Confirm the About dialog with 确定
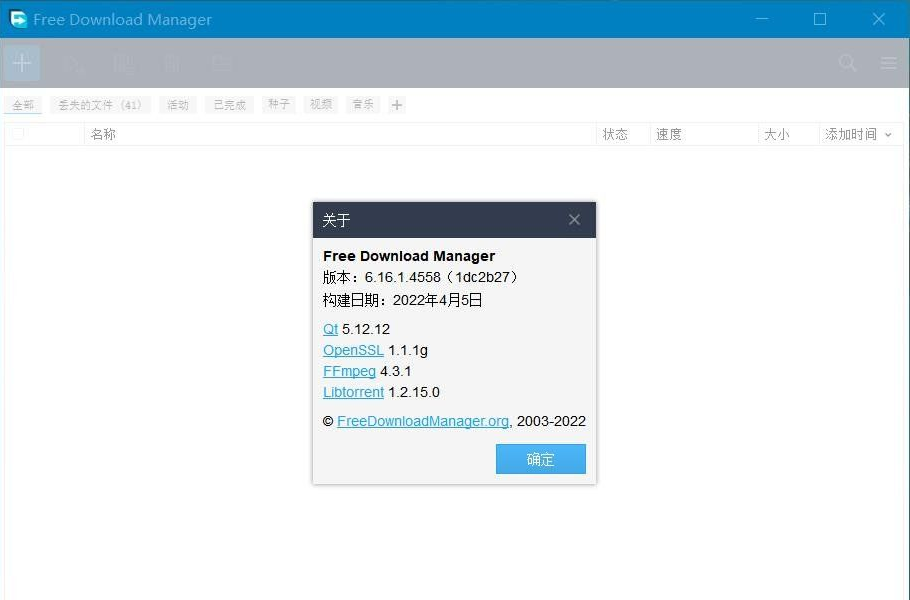This screenshot has width=910, height=600. 540,459
